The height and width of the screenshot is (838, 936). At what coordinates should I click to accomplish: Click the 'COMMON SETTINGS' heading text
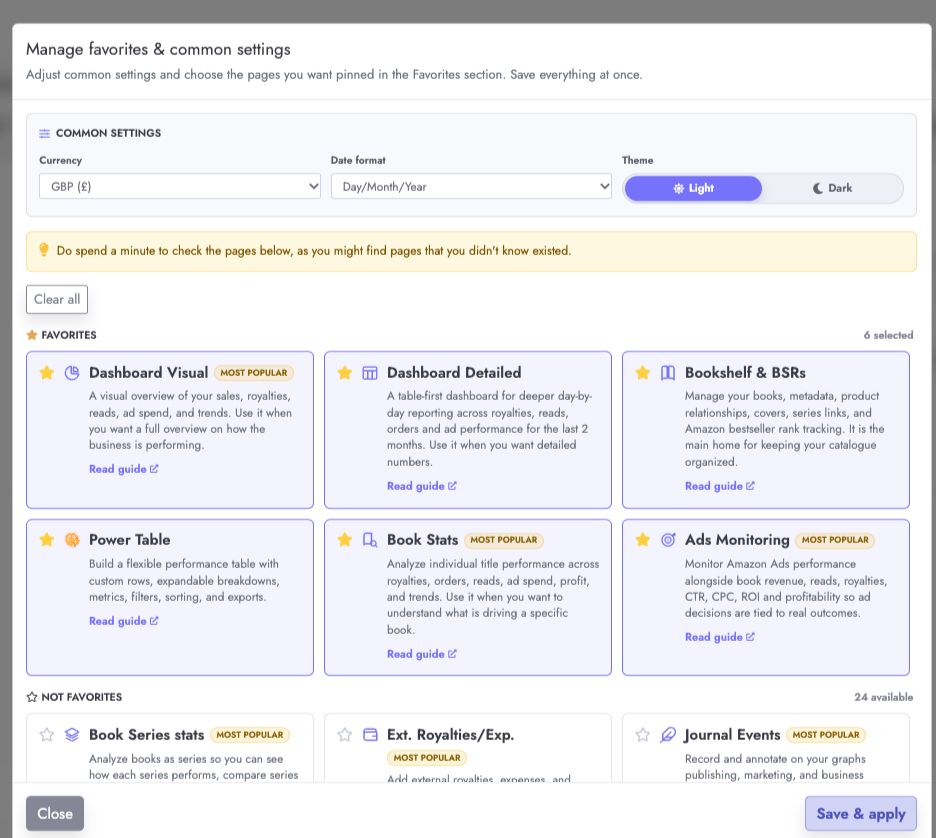[x=108, y=133]
